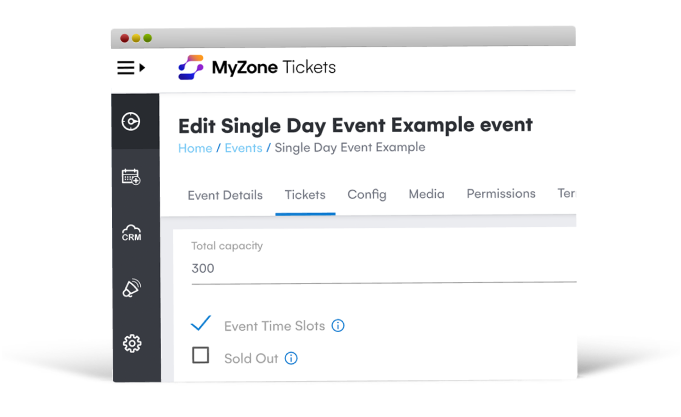Open the CRM cloud sidebar icon
The width and height of the screenshot is (681, 417).
coord(132,233)
